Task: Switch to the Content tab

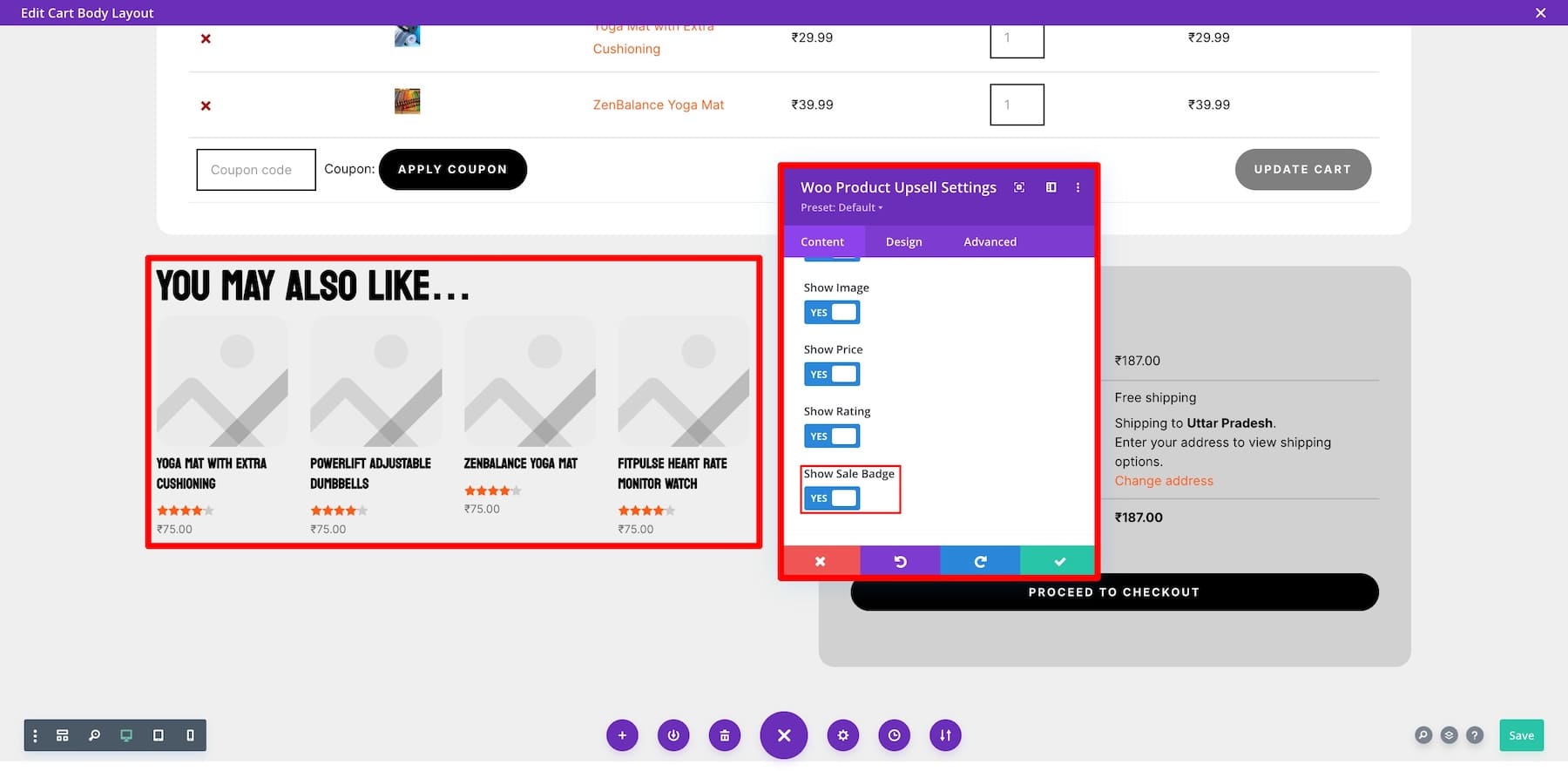Action: pos(822,242)
